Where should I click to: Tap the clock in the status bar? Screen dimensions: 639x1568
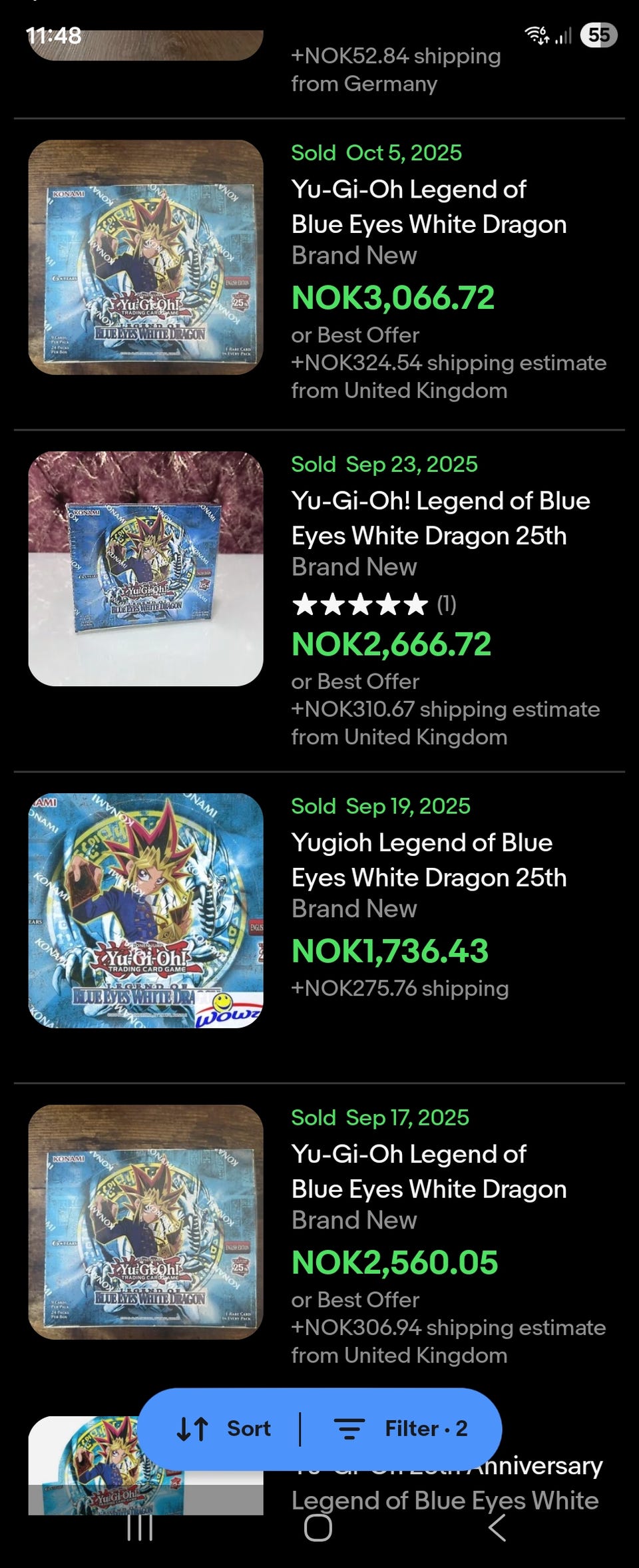[54, 35]
